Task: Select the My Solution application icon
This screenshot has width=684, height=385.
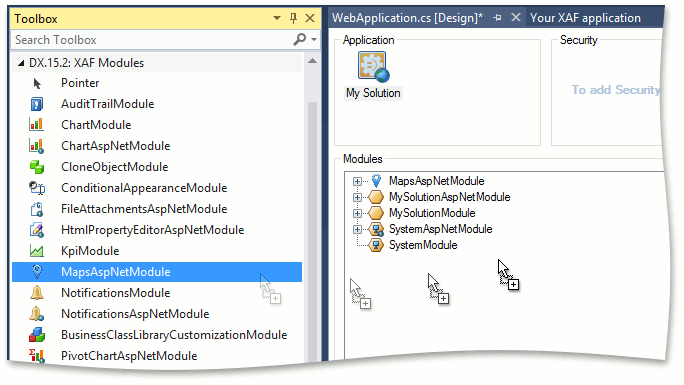Action: [373, 67]
